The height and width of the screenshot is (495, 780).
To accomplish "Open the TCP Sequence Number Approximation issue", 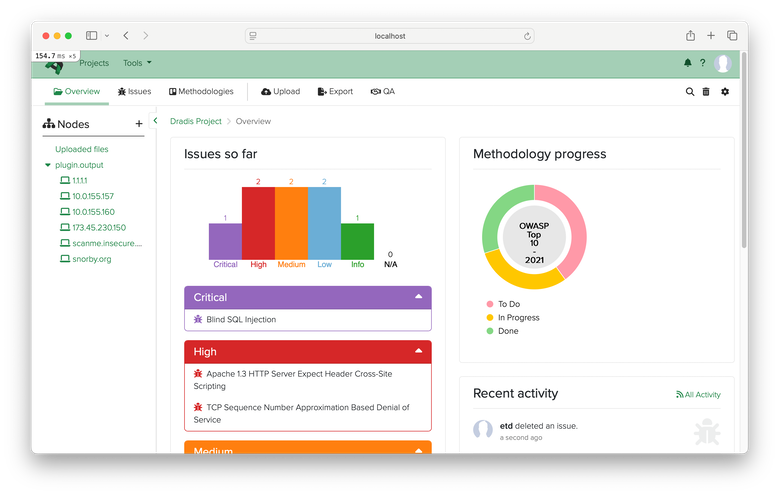I will pos(301,413).
